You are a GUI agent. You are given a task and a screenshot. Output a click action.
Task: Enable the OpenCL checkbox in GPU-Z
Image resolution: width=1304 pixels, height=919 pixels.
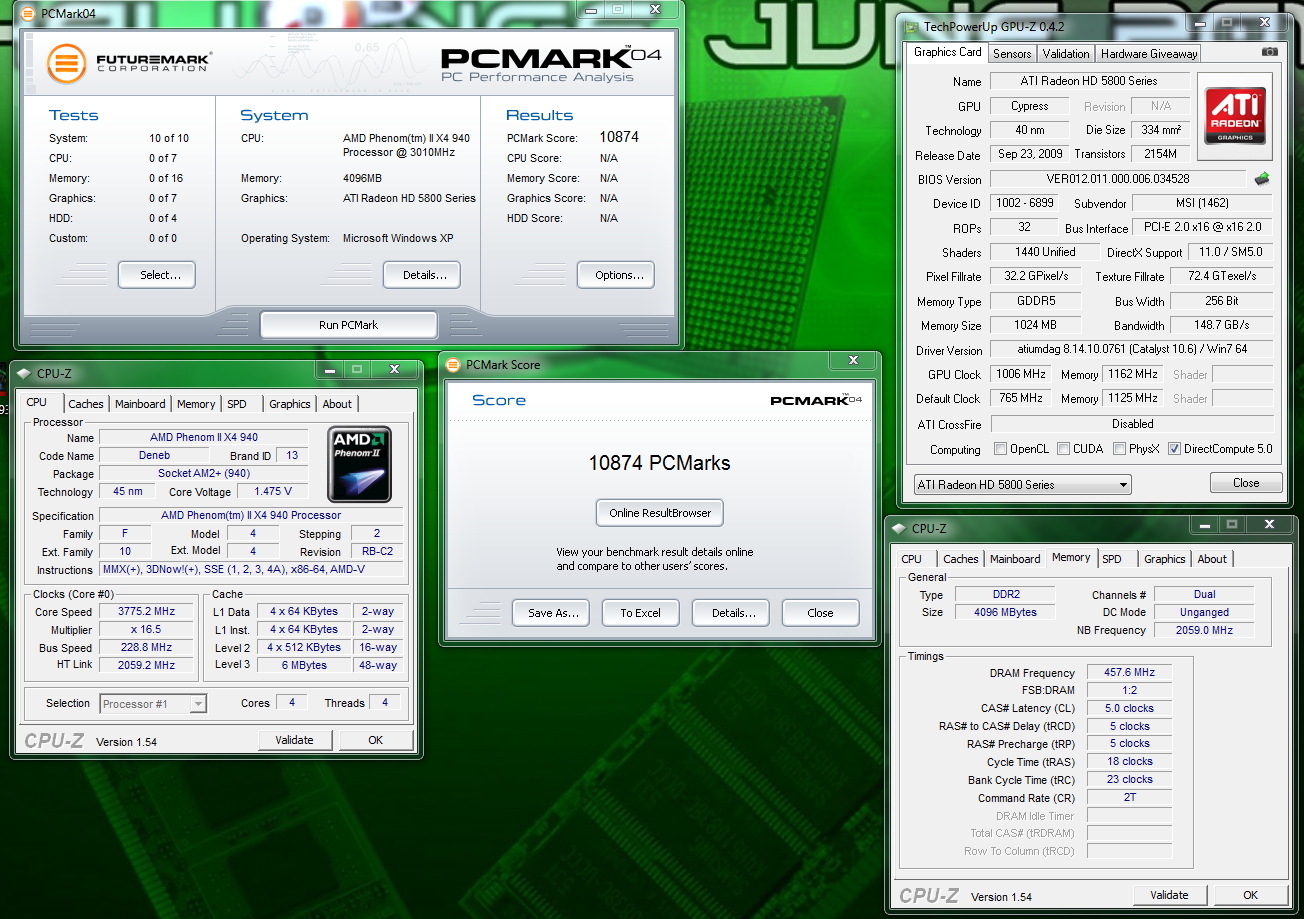coord(1001,449)
